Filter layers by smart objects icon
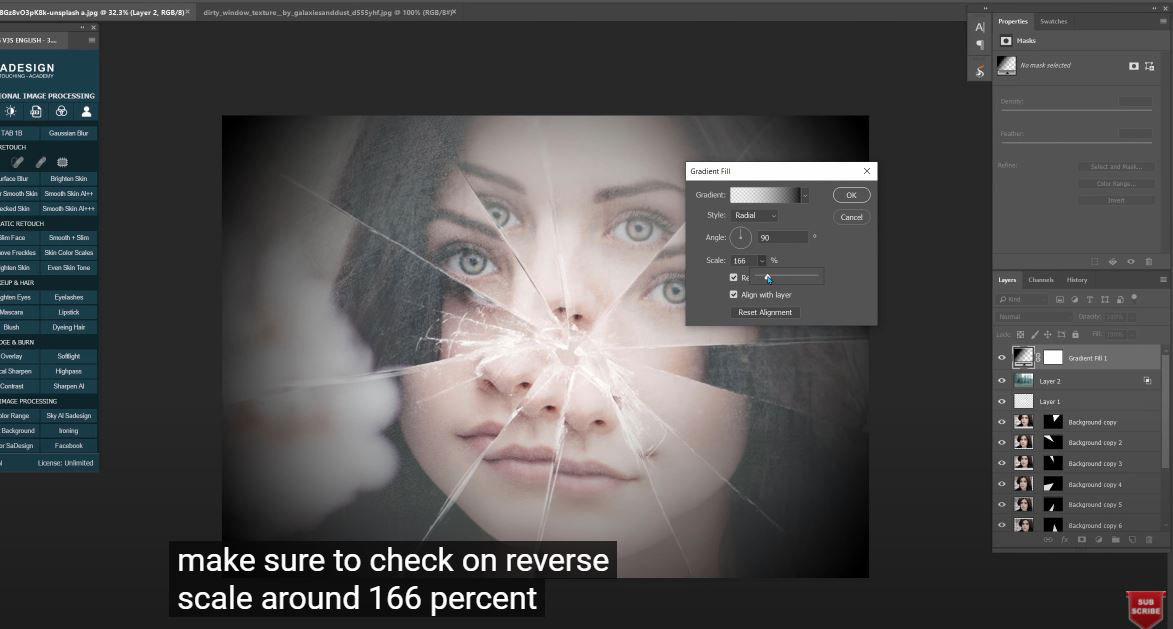The image size is (1173, 629). pyautogui.click(x=1120, y=299)
